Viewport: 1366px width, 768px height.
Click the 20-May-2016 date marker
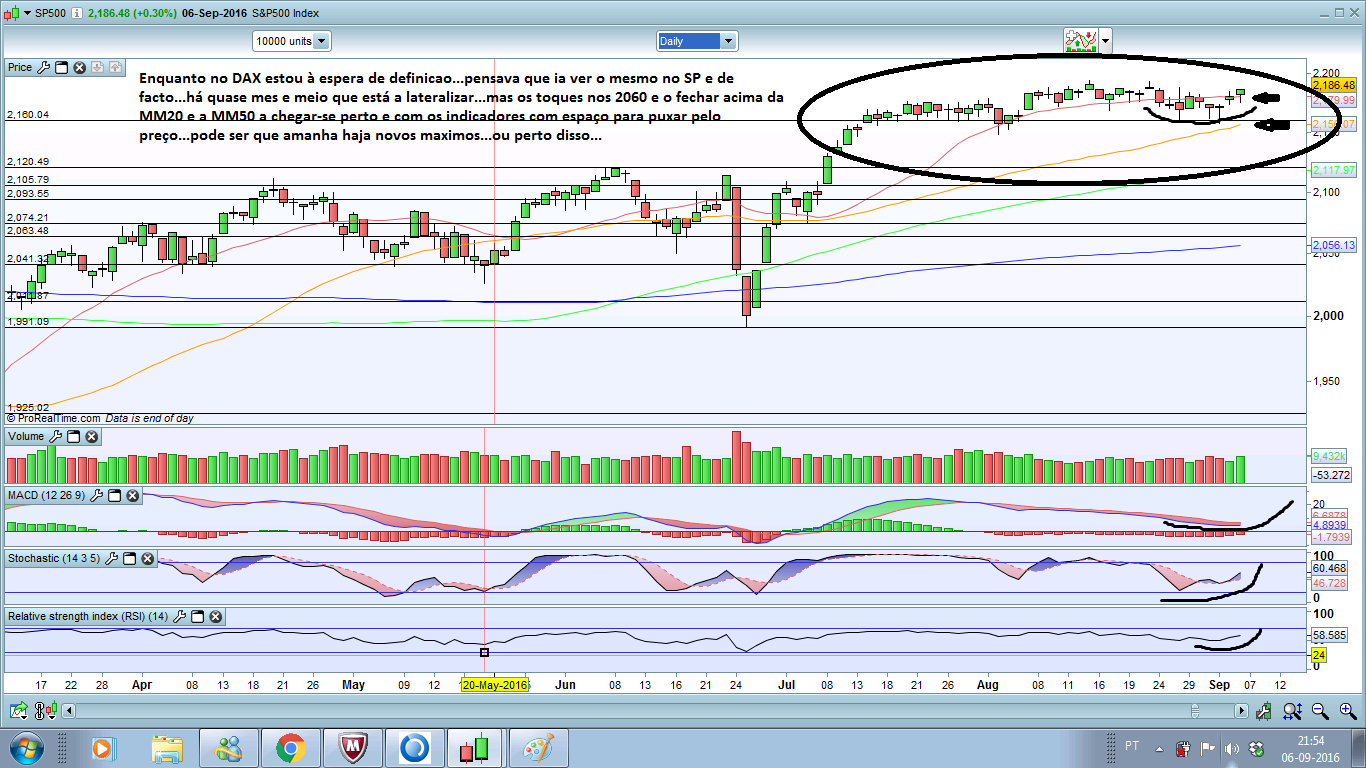point(494,685)
